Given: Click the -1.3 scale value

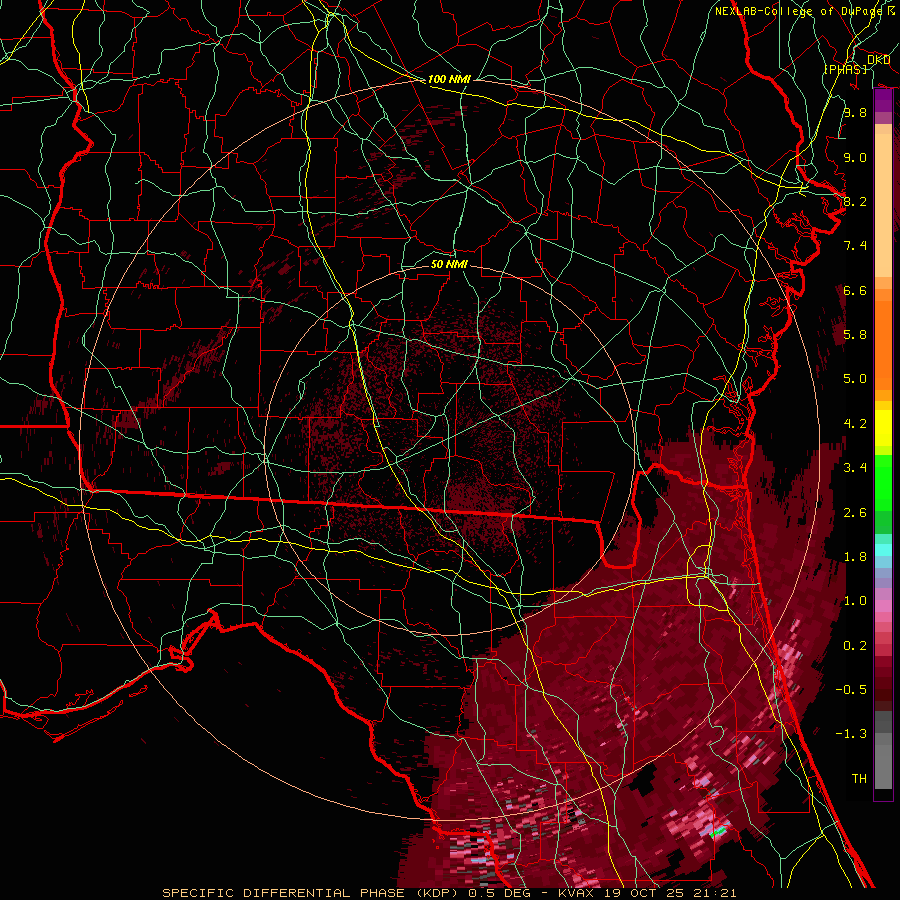Looking at the screenshot, I should [851, 734].
